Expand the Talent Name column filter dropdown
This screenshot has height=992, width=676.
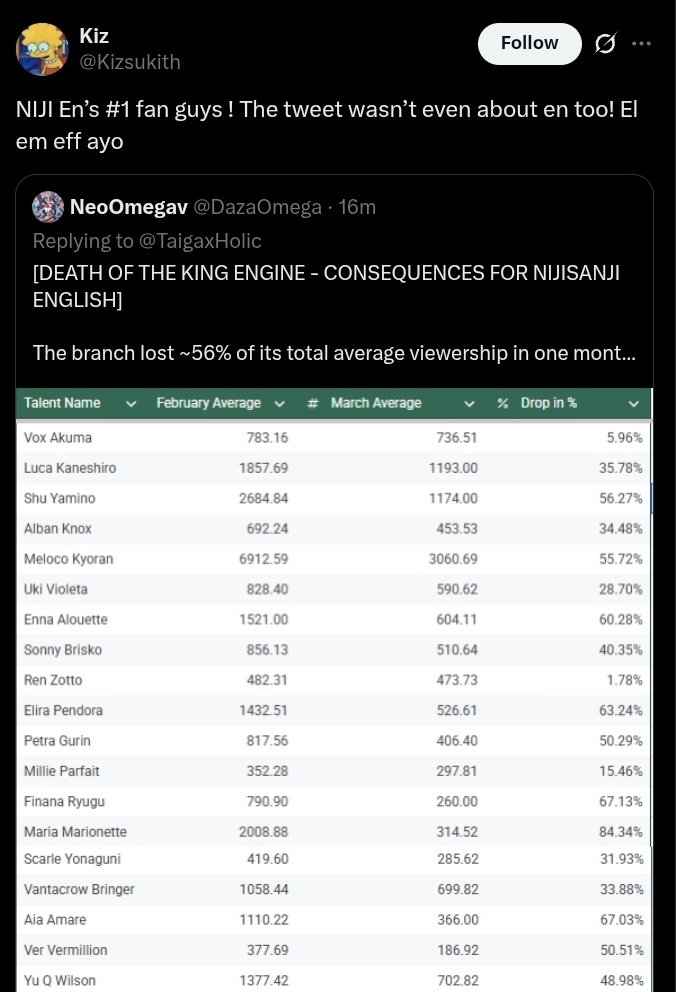click(x=131, y=404)
